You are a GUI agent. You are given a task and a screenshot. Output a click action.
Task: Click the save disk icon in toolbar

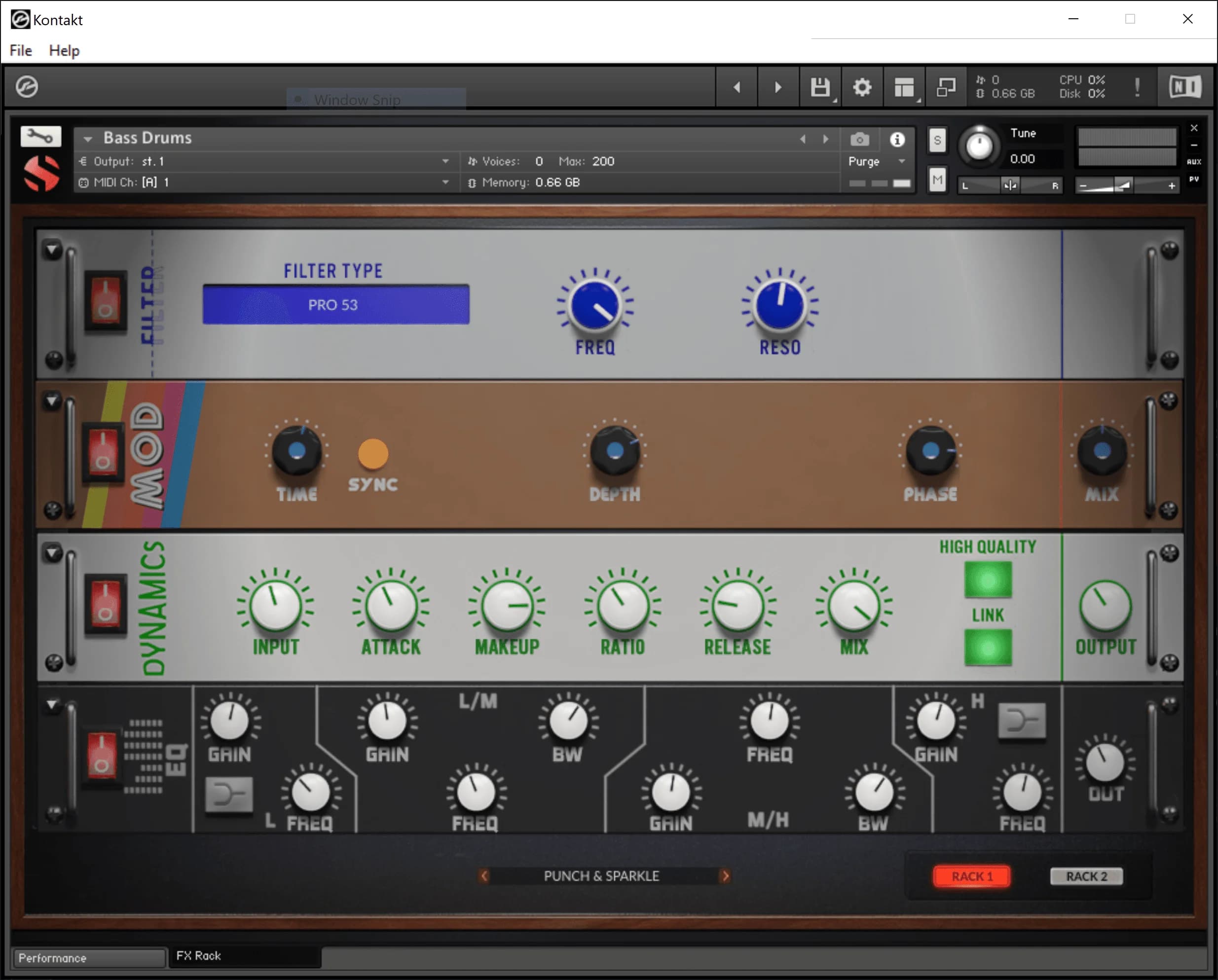click(x=820, y=88)
